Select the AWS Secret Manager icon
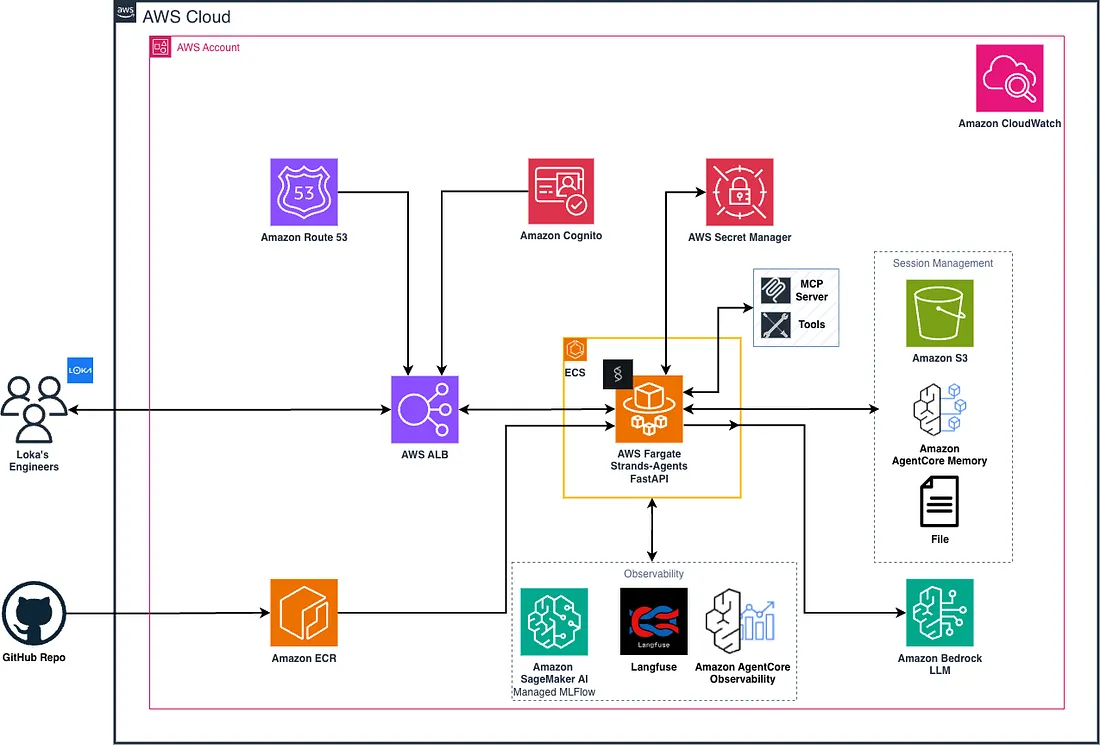Screen dimensions: 1100x745 pos(739,192)
